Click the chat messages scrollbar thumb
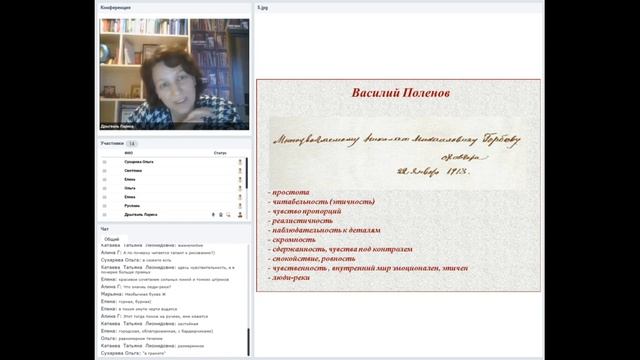 click(249, 341)
